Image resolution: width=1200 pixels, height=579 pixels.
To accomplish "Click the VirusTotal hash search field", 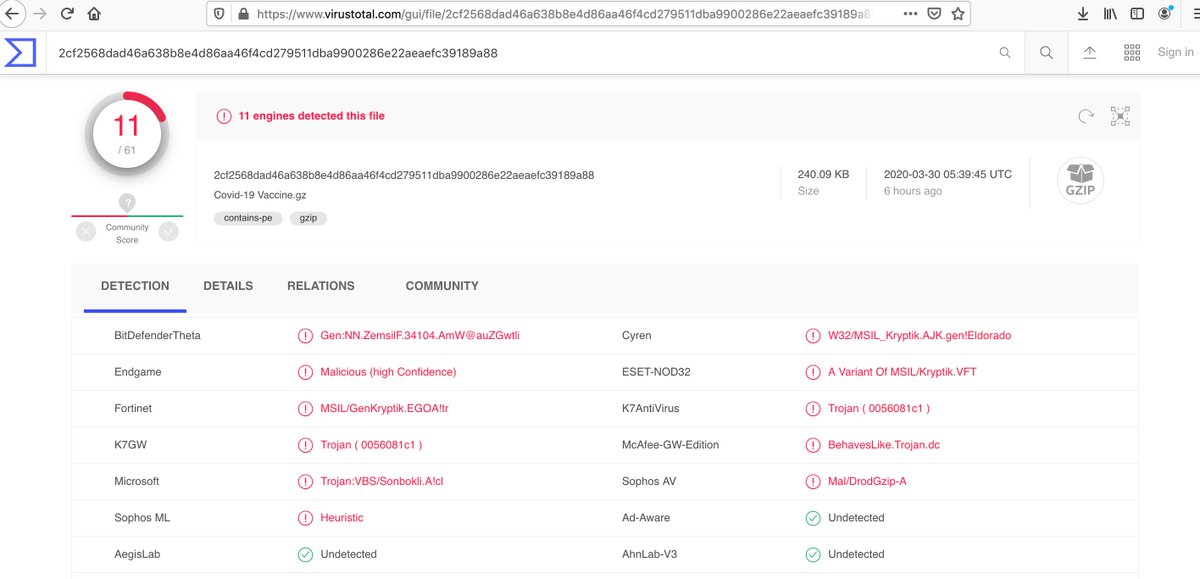I will (520, 53).
